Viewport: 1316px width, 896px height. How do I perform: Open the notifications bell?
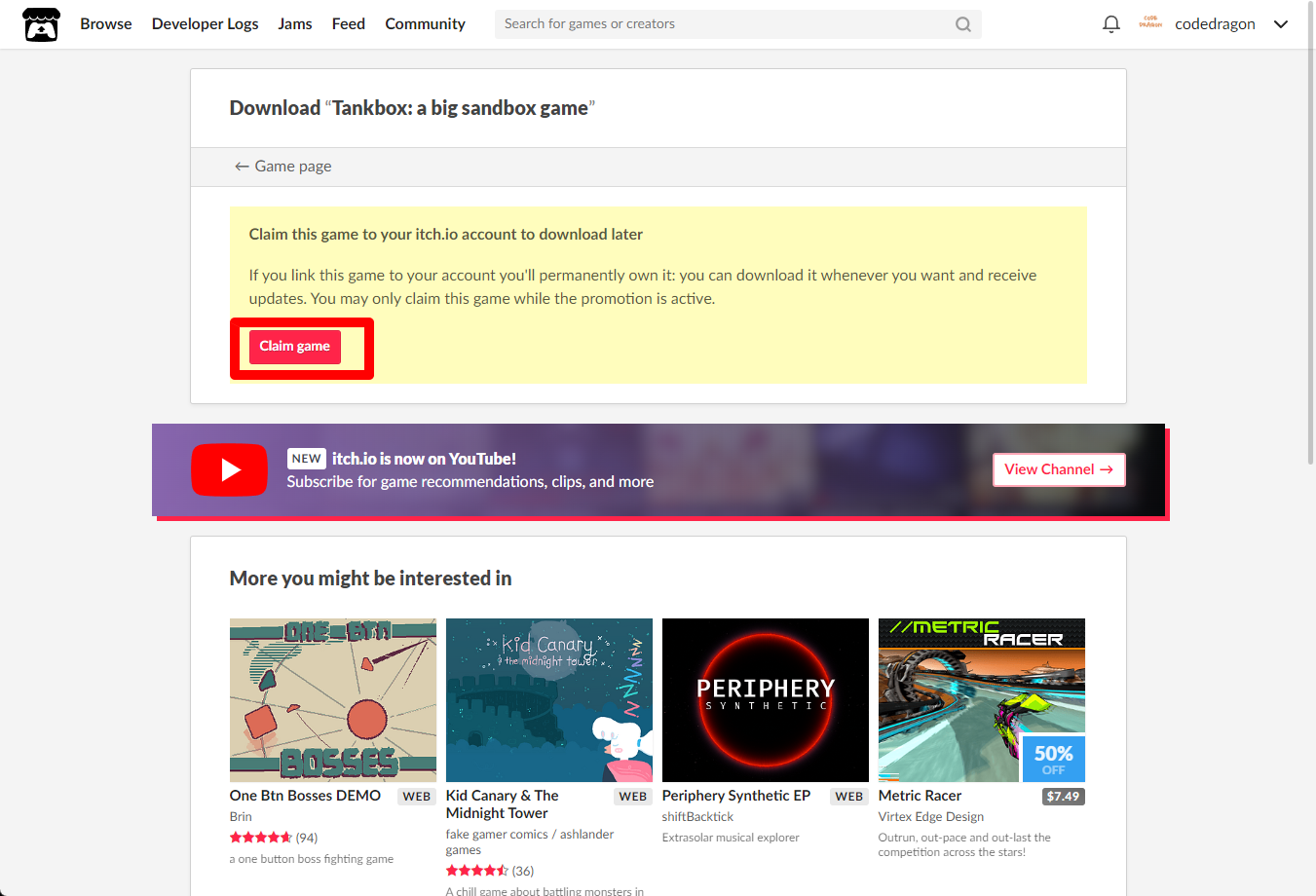click(1110, 24)
